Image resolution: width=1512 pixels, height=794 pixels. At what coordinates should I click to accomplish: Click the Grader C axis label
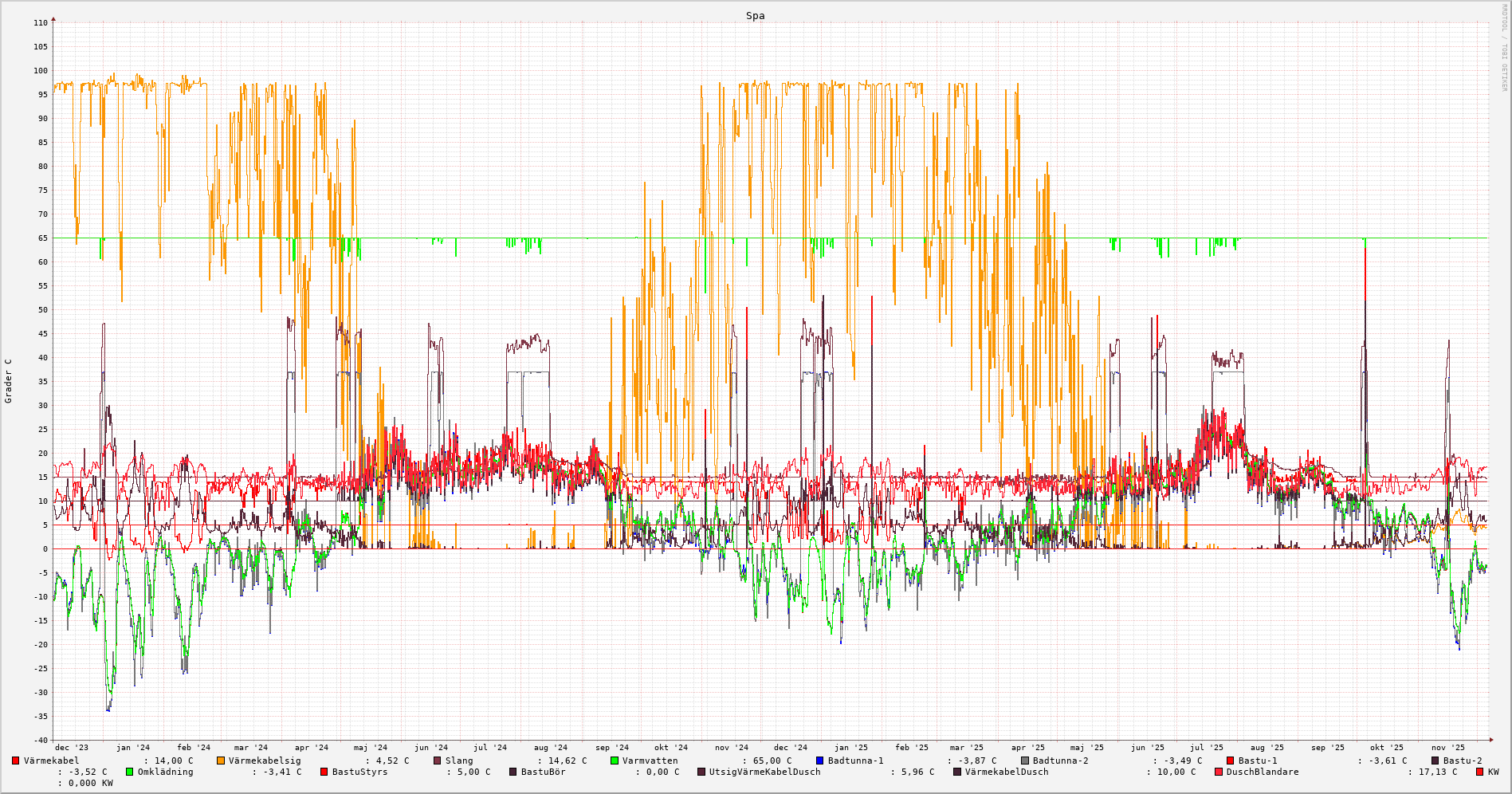coord(9,380)
